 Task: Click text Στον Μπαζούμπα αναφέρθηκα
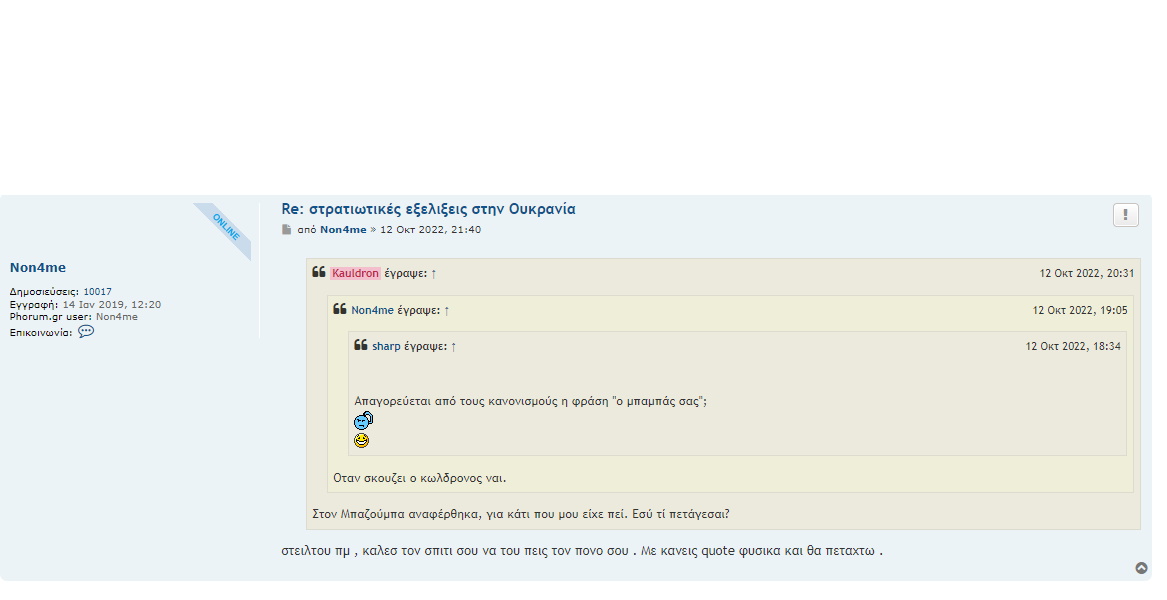(397, 514)
